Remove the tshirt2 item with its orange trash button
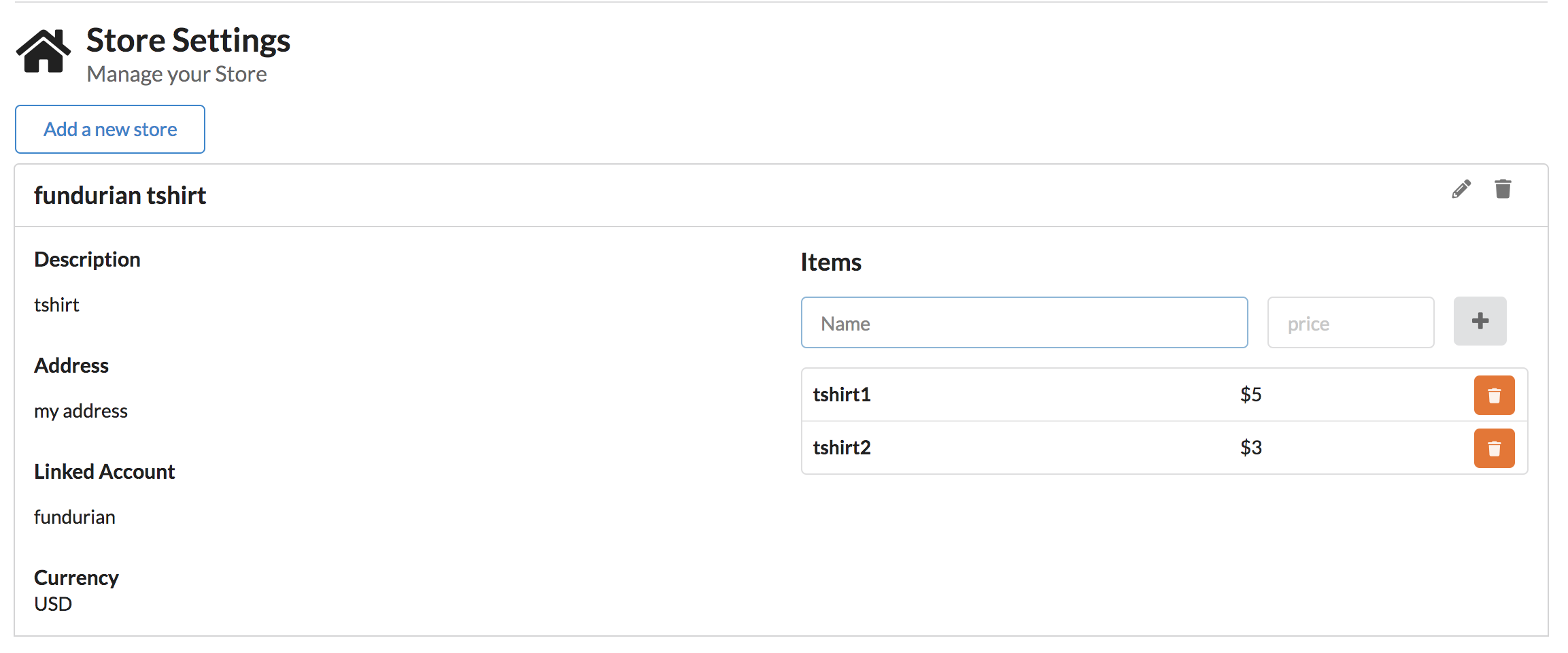The image size is (1568, 653). pyautogui.click(x=1494, y=448)
